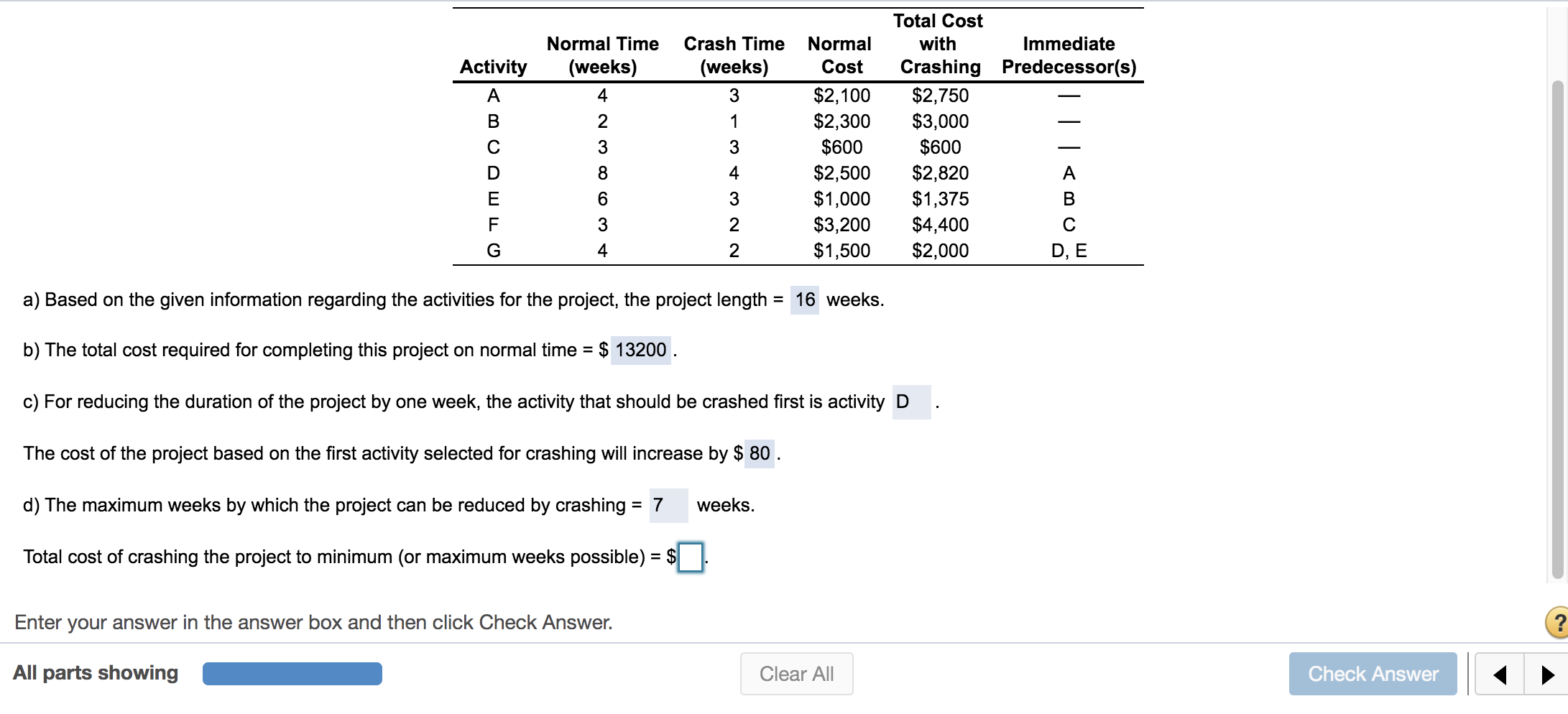Select the 13200 total cost answer field

click(640, 351)
